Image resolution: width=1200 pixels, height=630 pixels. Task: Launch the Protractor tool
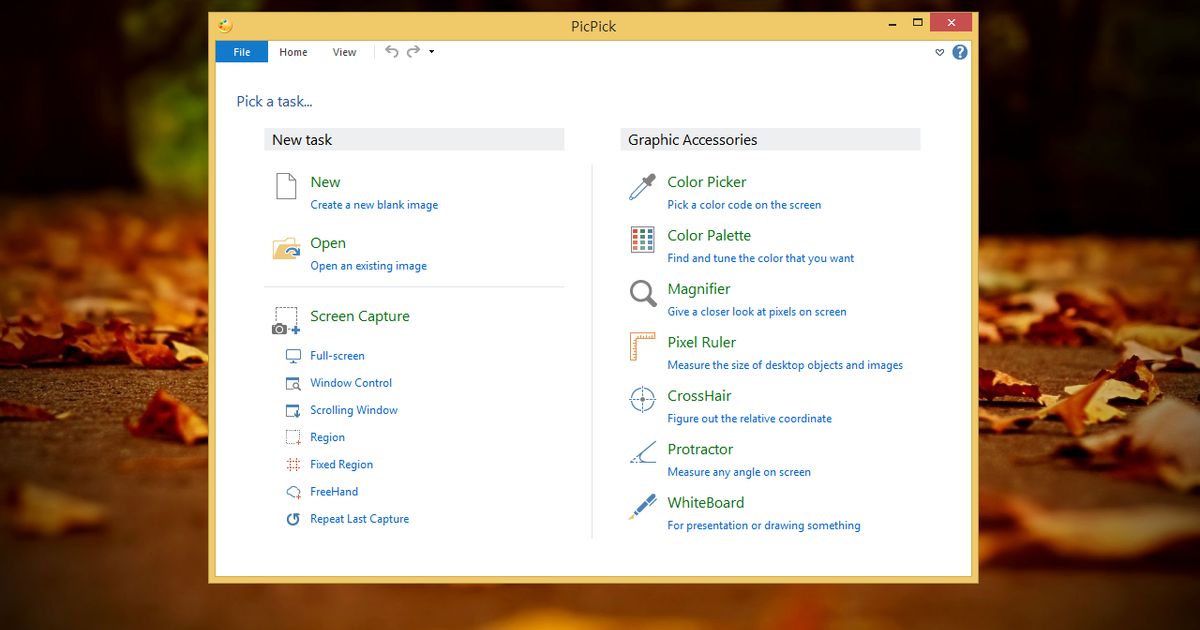[x=700, y=449]
